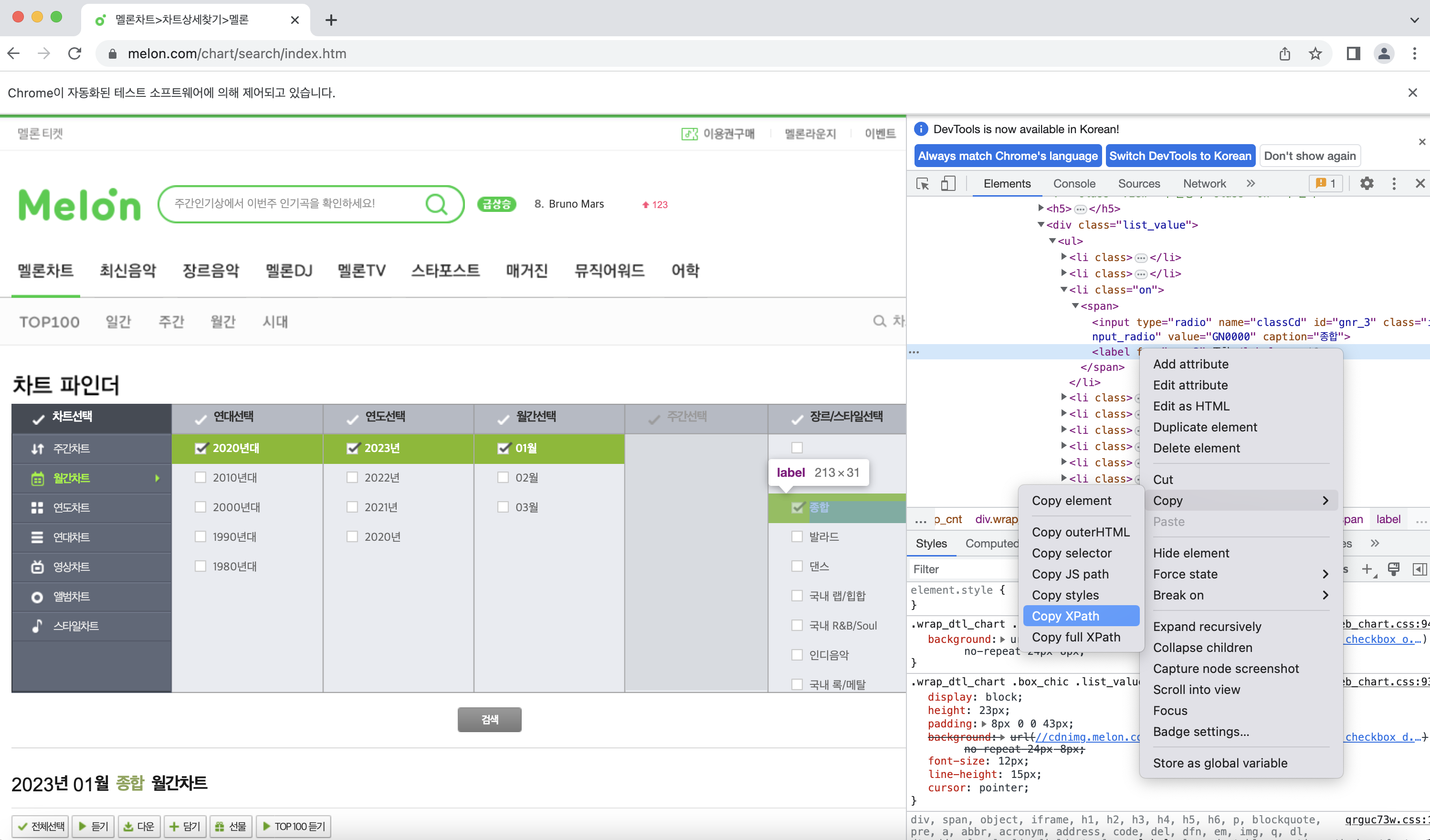Image resolution: width=1430 pixels, height=840 pixels.
Task: Toggle the device toolbar icon in DevTools
Action: (947, 183)
